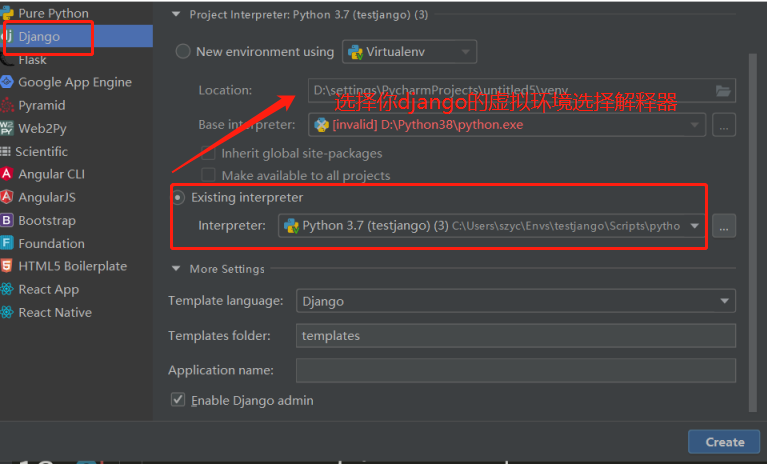Select the Angular CLI icon
The height and width of the screenshot is (464, 767).
point(8,174)
